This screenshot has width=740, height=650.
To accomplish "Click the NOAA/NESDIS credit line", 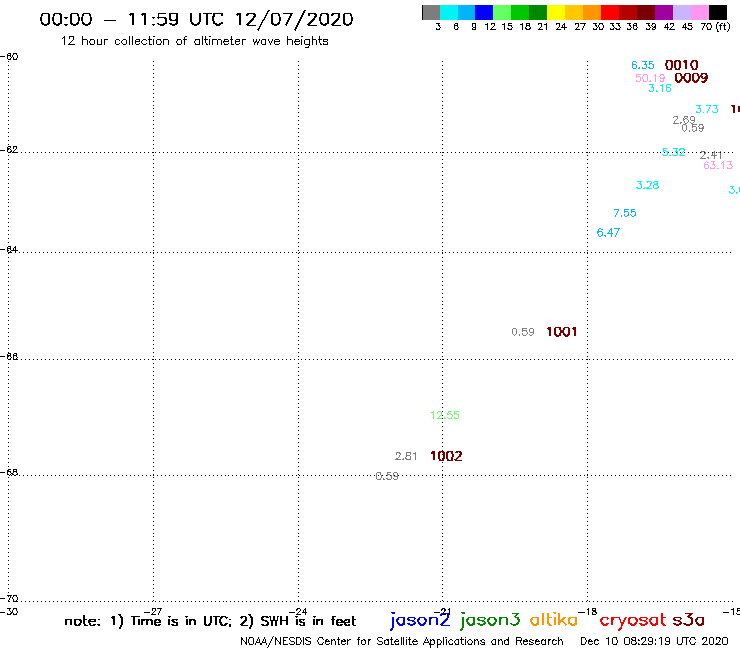I will click(402, 642).
